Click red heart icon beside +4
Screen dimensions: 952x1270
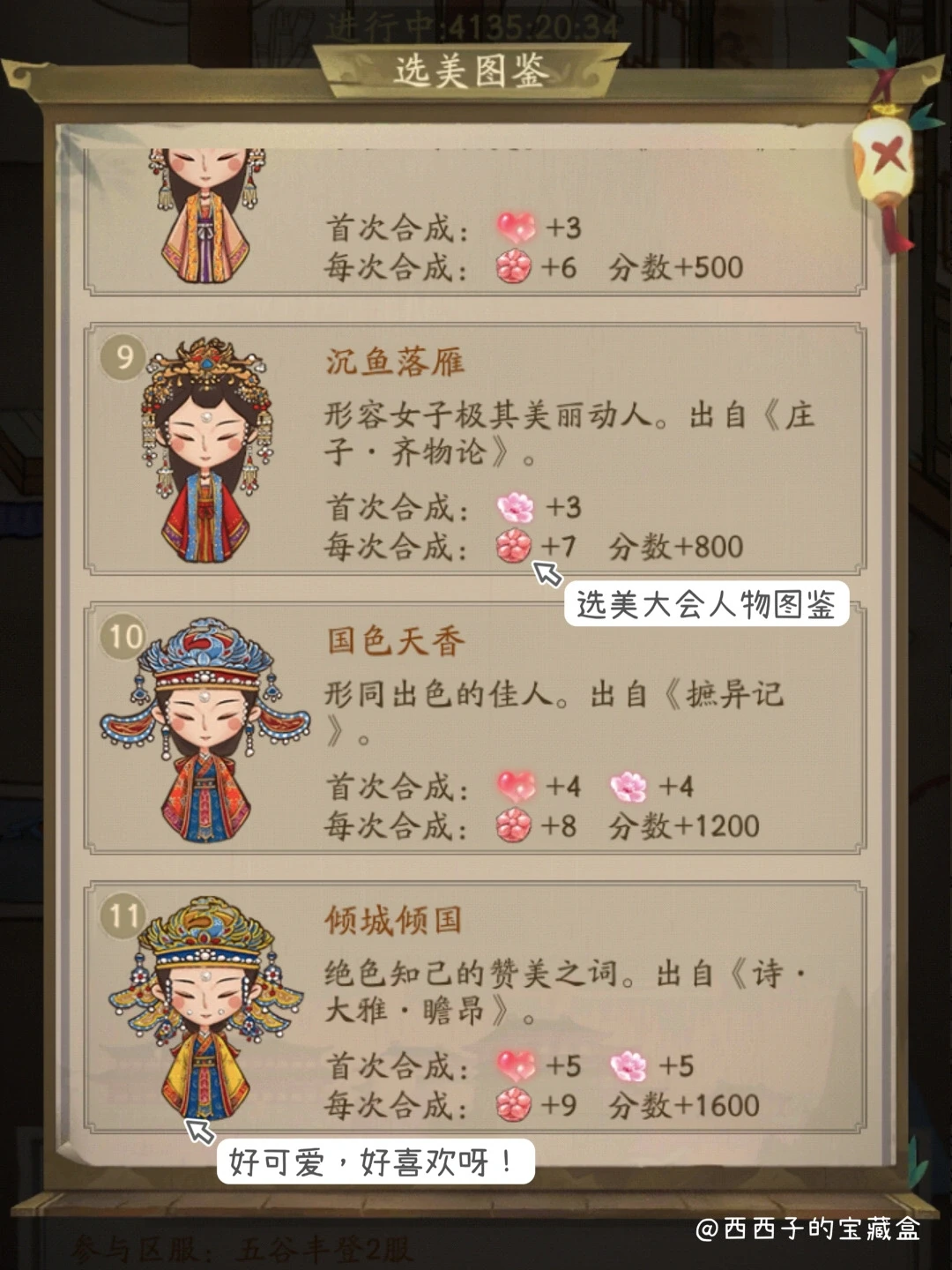click(516, 786)
